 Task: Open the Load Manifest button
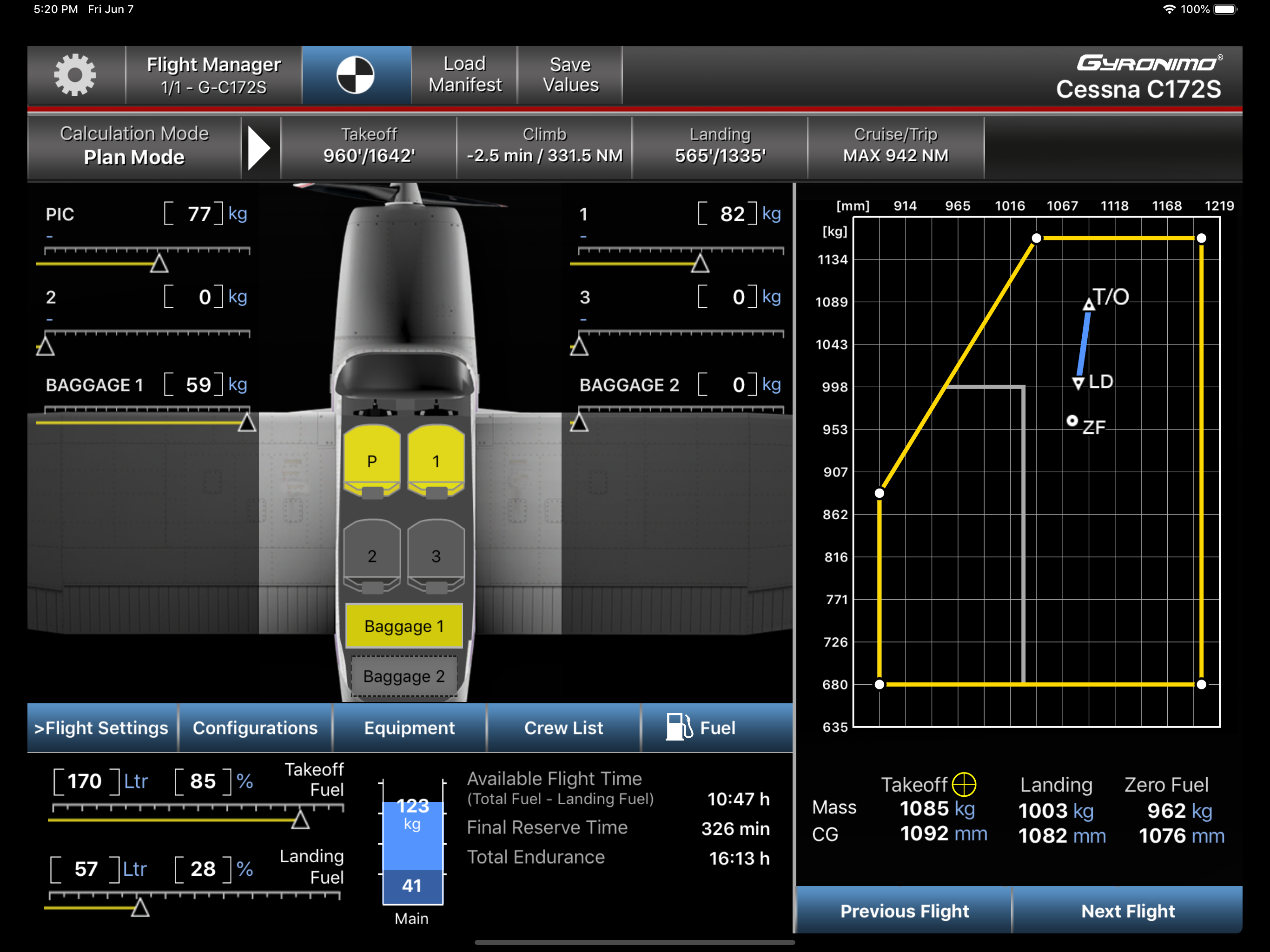[x=464, y=75]
